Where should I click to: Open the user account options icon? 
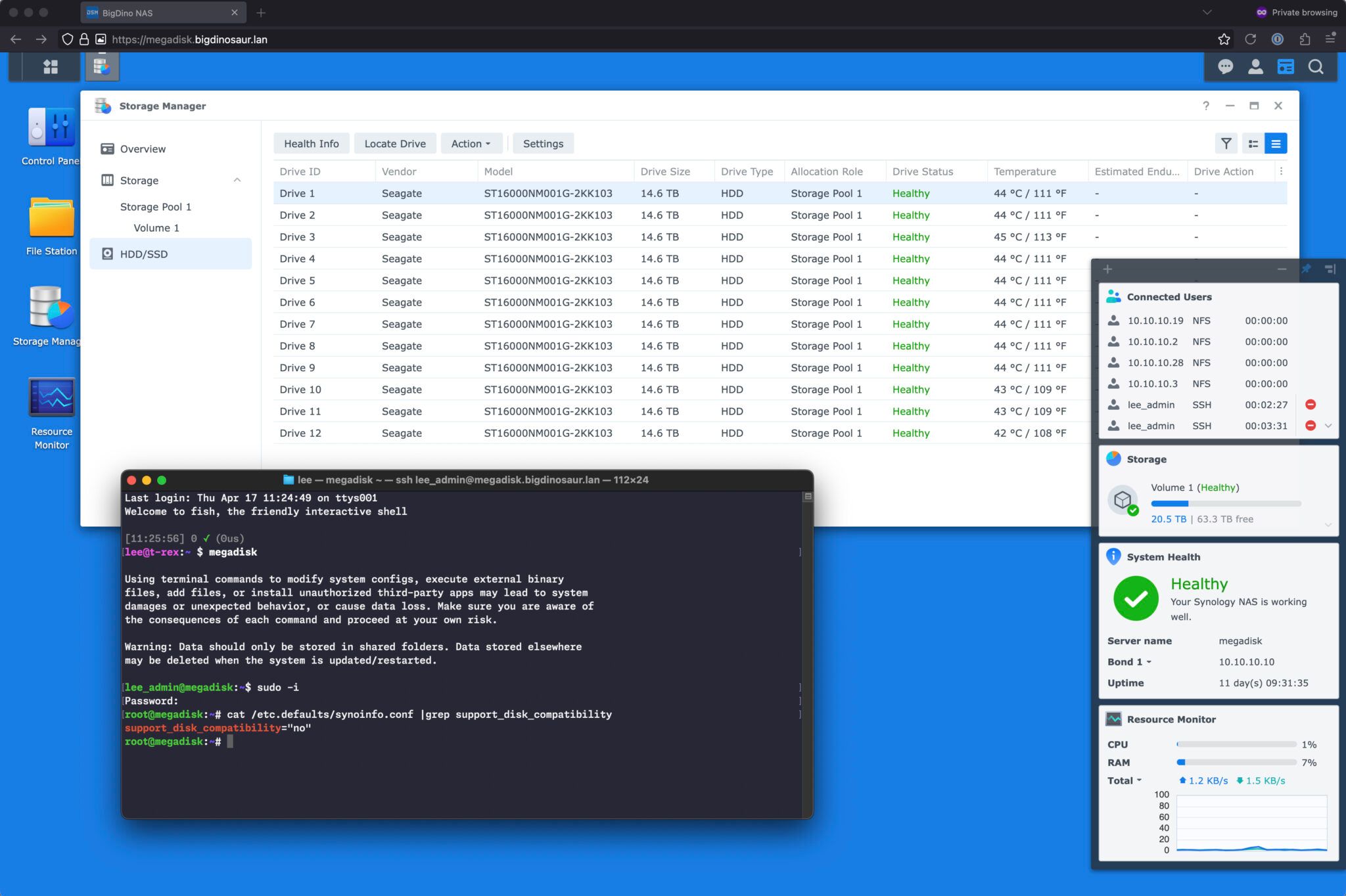(x=1255, y=66)
